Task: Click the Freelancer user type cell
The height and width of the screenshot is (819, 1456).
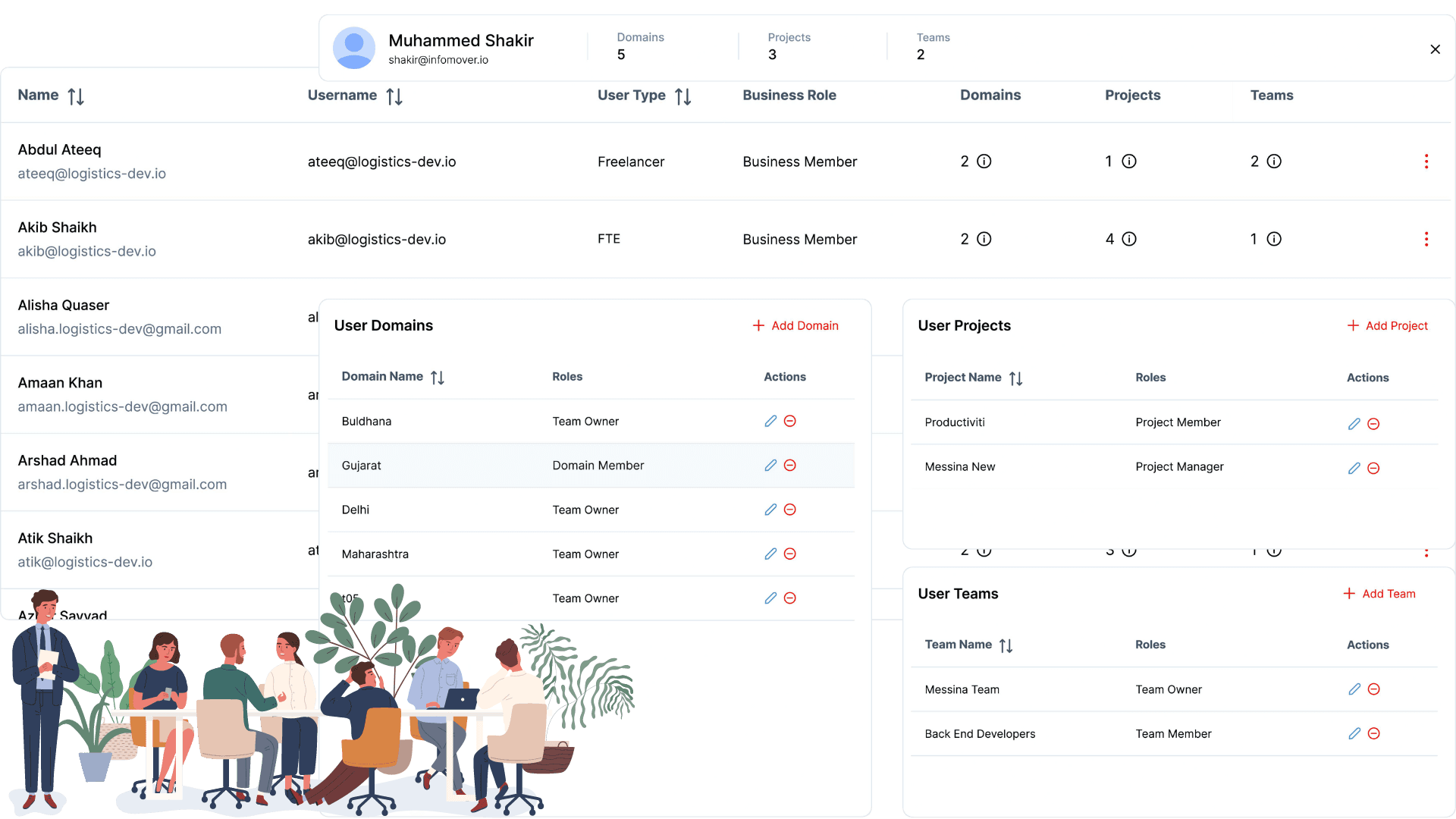Action: pyautogui.click(x=630, y=162)
